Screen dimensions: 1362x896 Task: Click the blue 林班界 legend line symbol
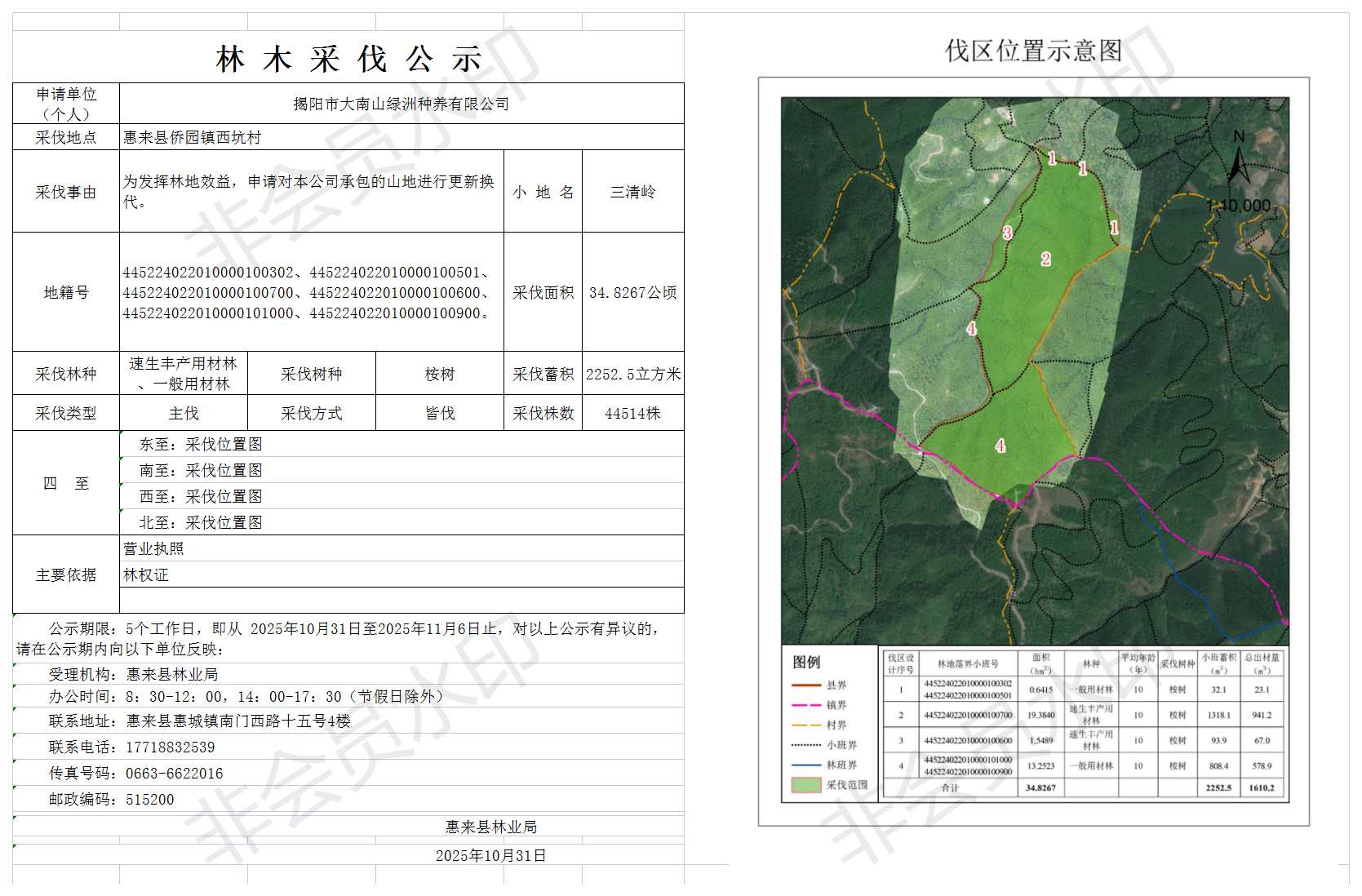point(806,765)
